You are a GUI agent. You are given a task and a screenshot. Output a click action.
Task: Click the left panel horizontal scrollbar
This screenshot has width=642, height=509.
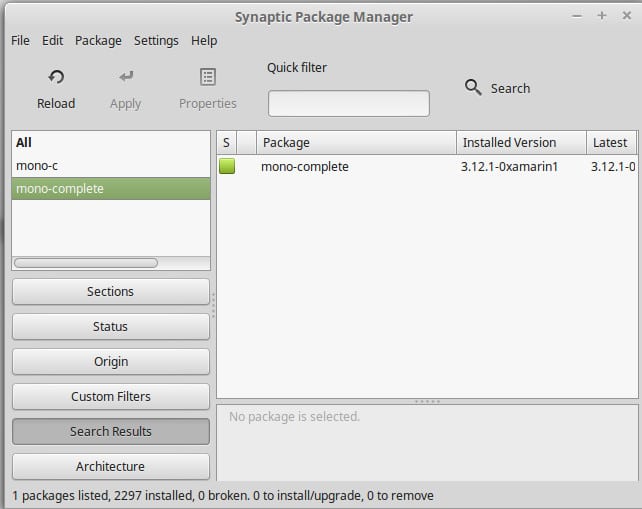point(86,263)
